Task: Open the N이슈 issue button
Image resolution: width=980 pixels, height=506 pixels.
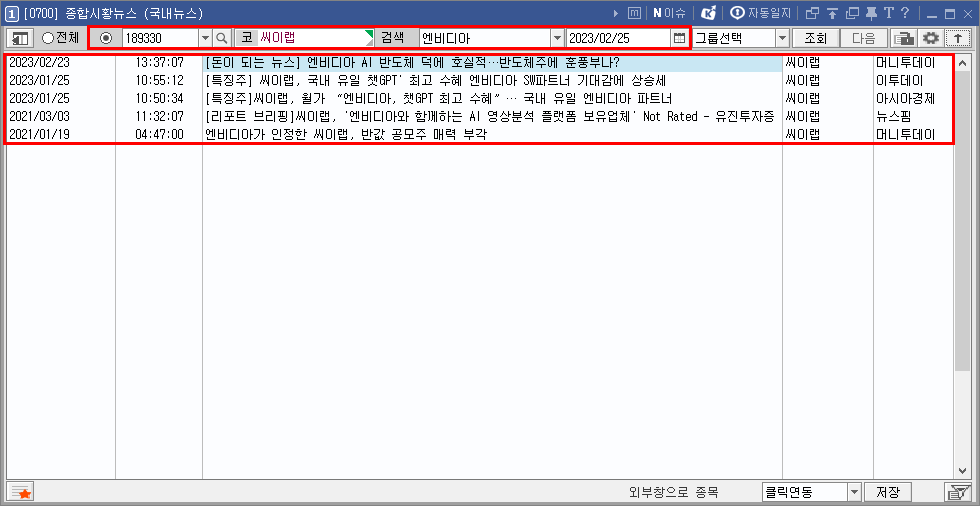Action: (669, 13)
